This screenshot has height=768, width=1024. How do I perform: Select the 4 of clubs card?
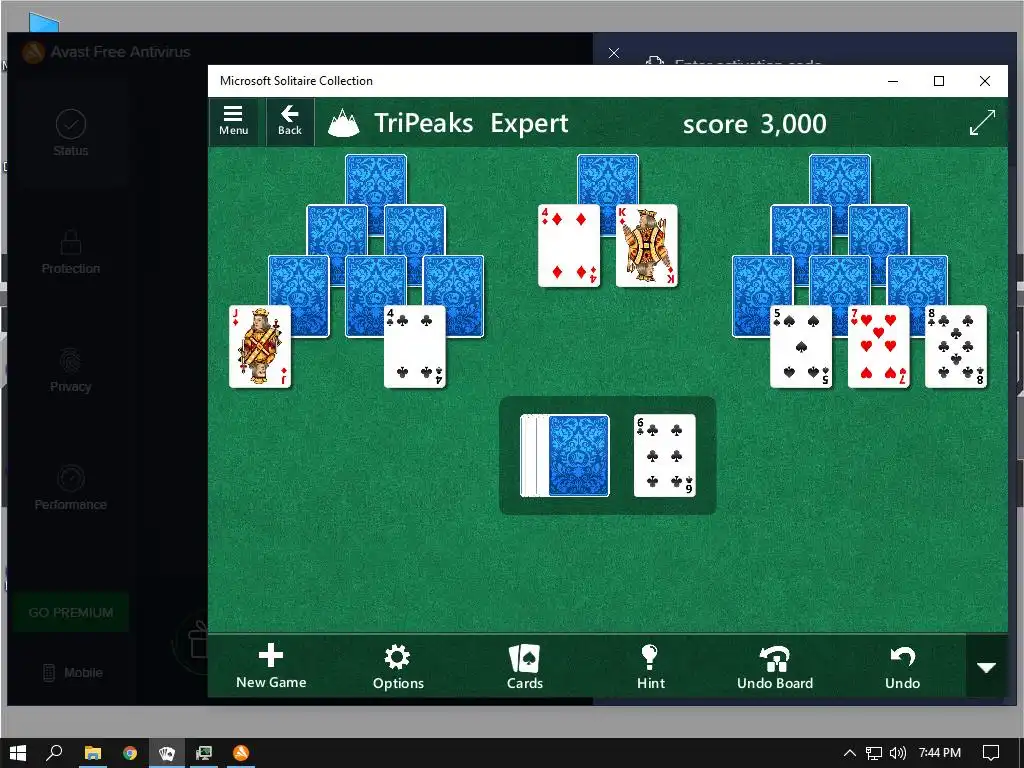(415, 347)
